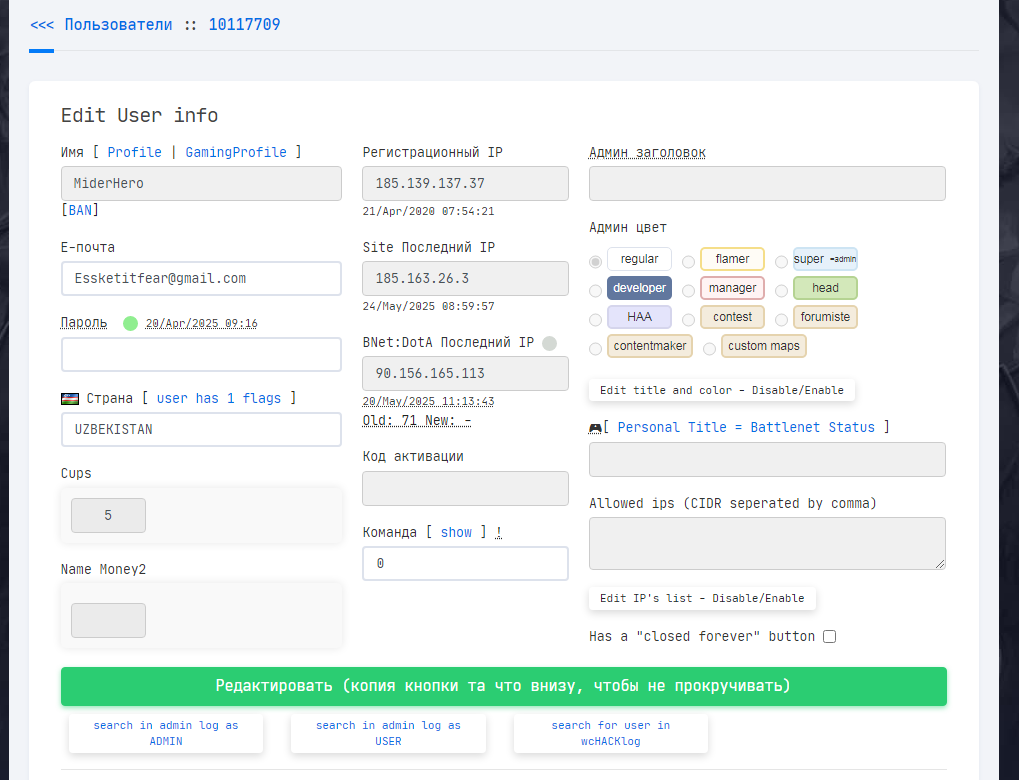
Task: Click search in admin log as ADMIN
Action: coord(166,733)
